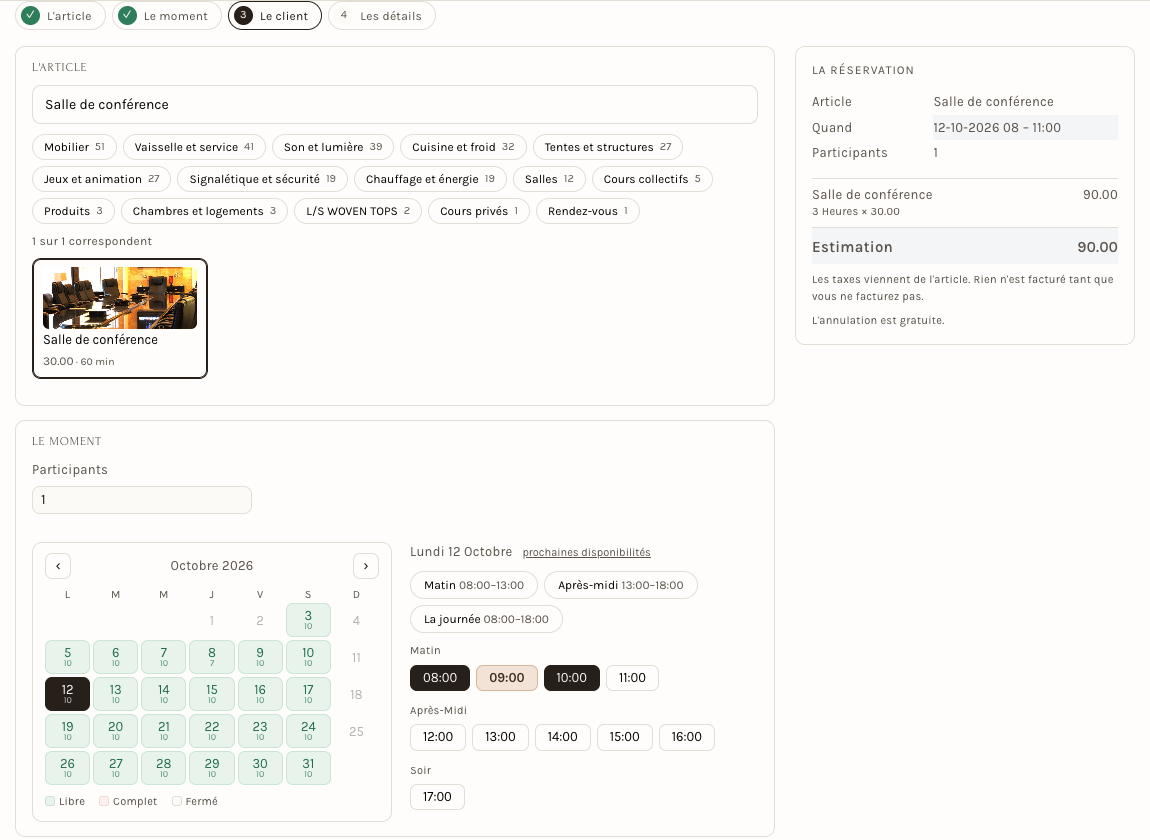The width and height of the screenshot is (1150, 840).
Task: Choose the Après-midi 13:00–18:00 preset
Action: coord(620,585)
